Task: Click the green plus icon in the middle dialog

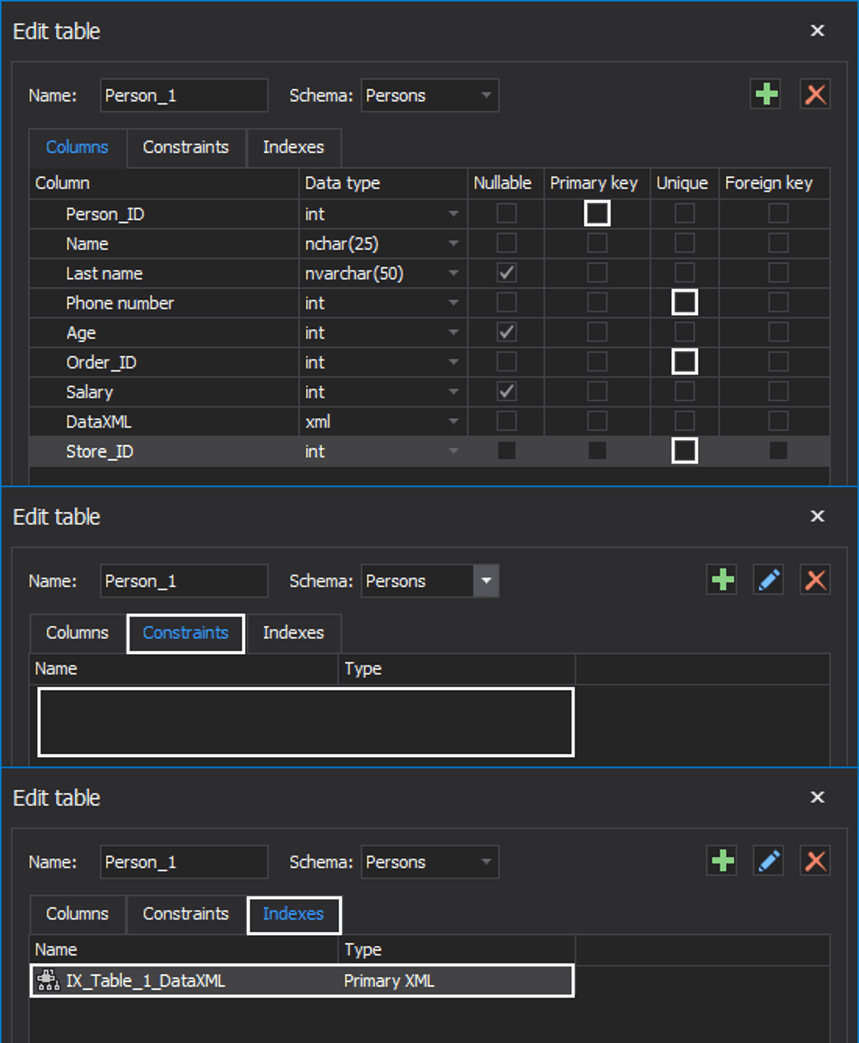Action: point(721,580)
